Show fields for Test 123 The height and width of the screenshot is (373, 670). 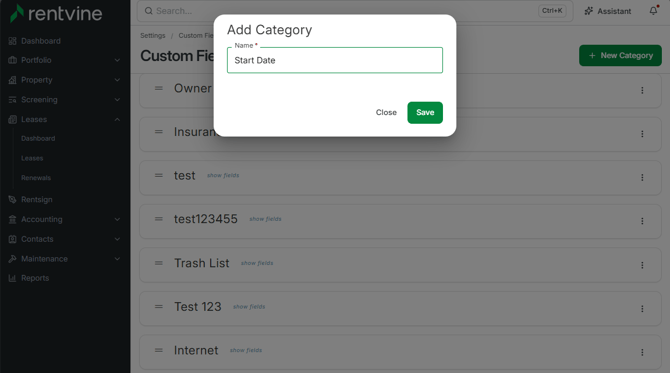point(249,306)
